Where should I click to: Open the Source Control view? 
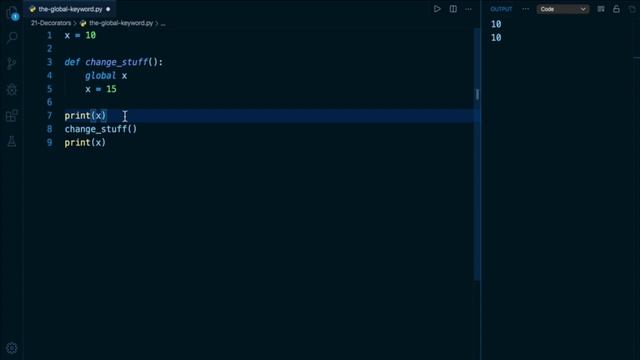tap(12, 63)
